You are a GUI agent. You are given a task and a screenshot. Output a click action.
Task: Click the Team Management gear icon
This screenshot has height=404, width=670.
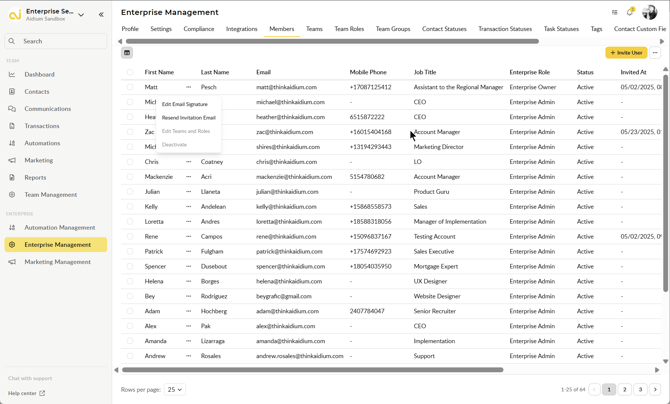tap(12, 195)
